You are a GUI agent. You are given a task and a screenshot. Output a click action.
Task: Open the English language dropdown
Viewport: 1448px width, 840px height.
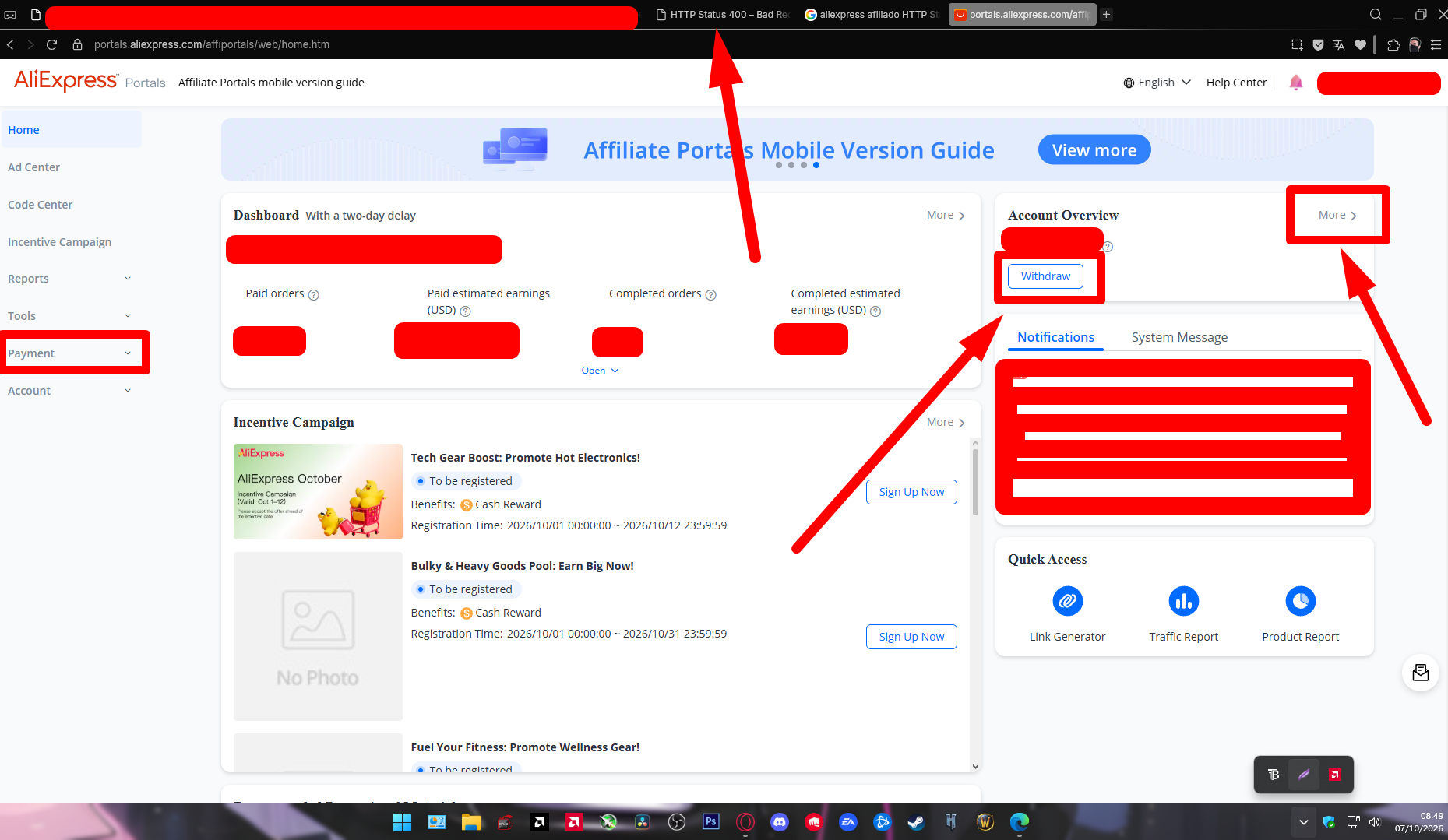pyautogui.click(x=1157, y=83)
